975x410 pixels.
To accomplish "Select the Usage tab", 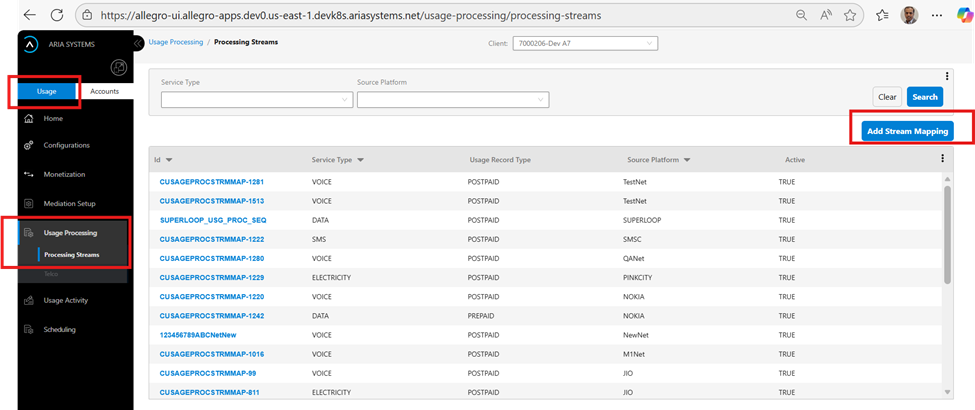I will (46, 91).
